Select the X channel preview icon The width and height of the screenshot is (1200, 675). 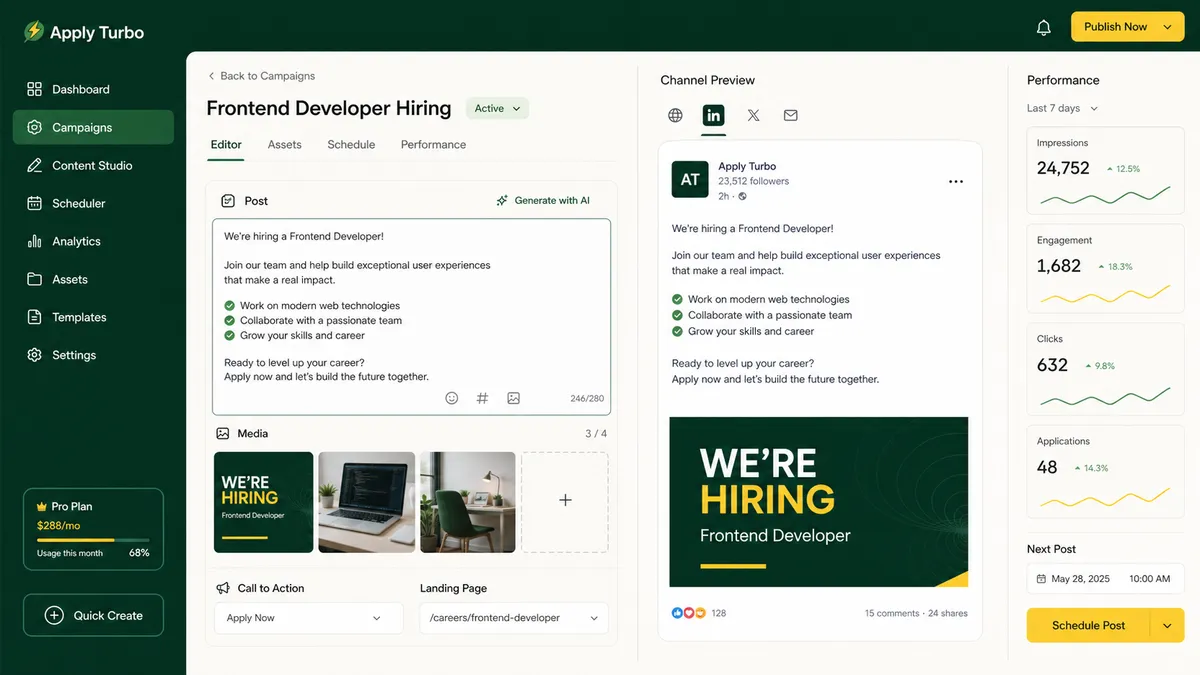[753, 115]
